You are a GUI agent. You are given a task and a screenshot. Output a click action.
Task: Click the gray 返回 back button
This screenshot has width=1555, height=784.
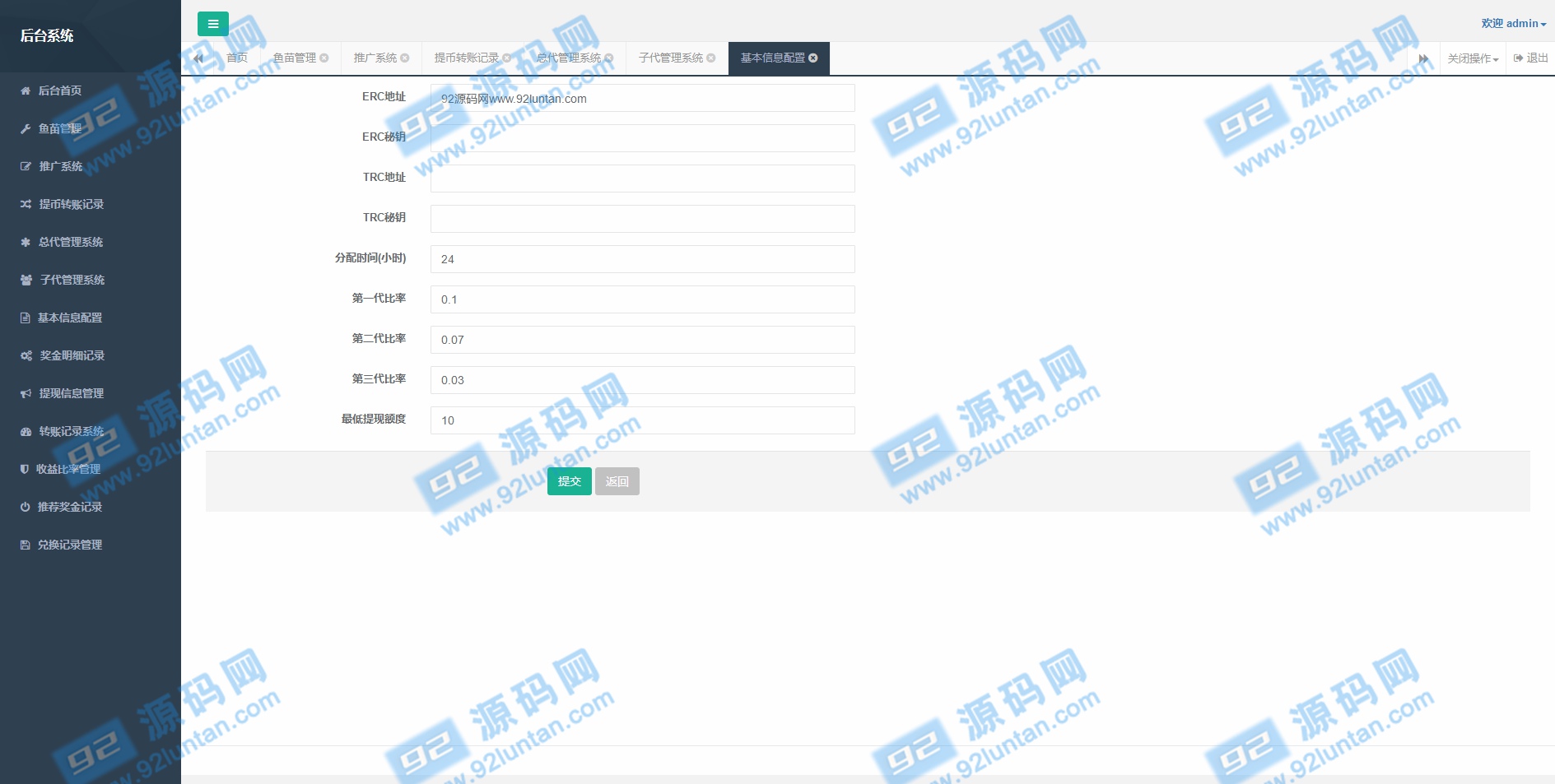pyautogui.click(x=617, y=481)
